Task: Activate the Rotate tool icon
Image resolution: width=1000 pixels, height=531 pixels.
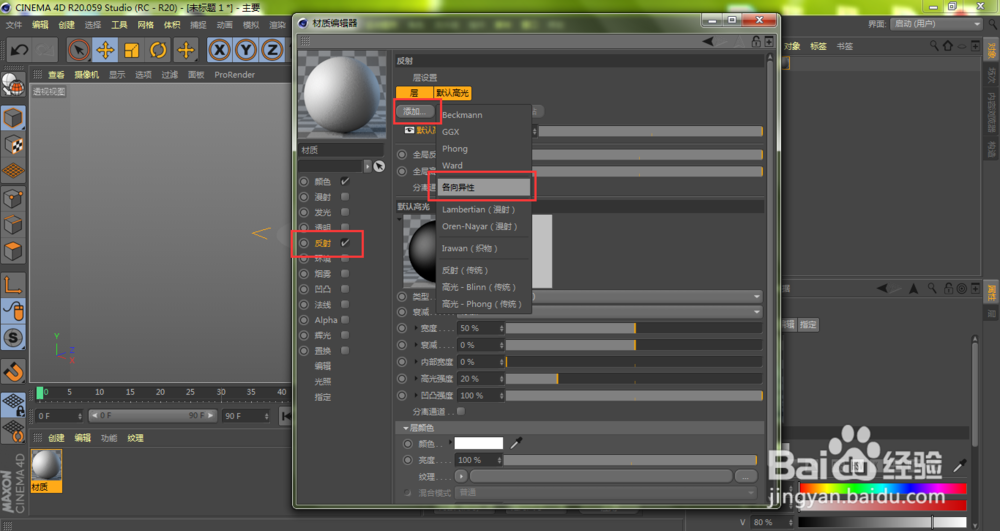Action: (158, 50)
